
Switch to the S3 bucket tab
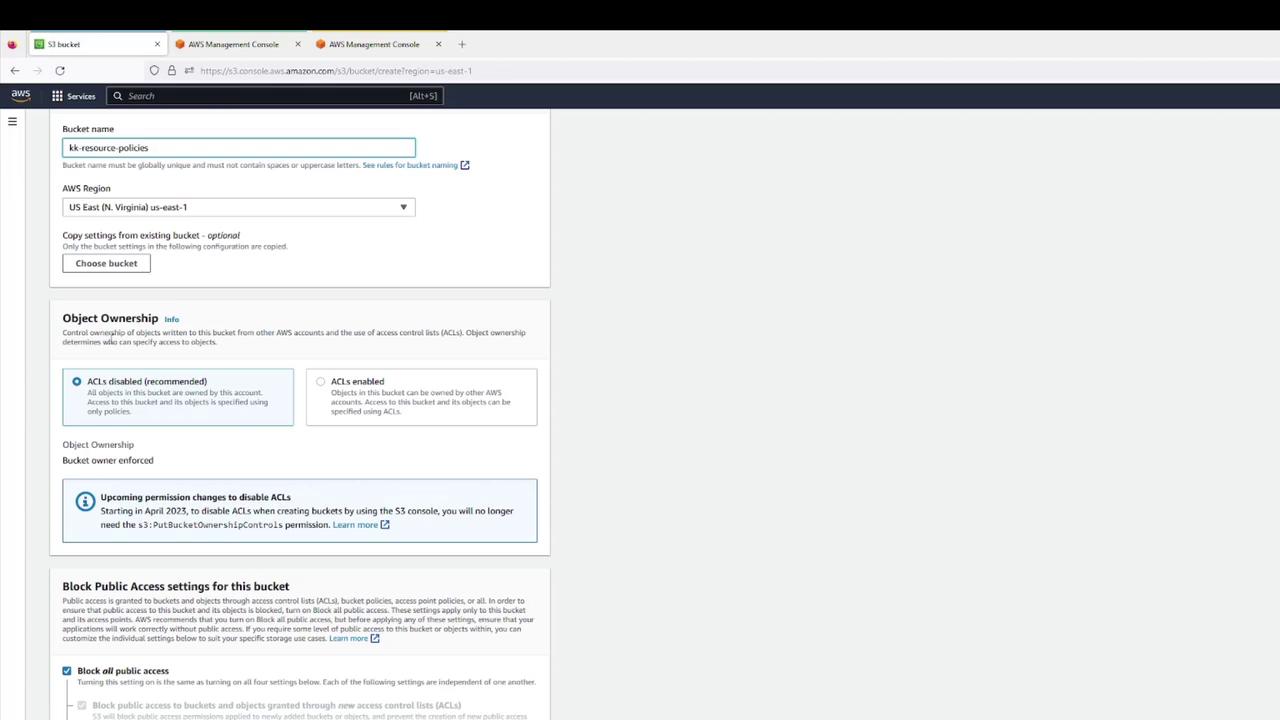pos(97,44)
